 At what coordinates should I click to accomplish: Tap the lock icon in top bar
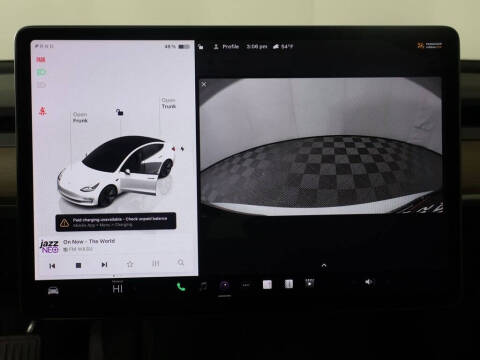coord(201,46)
